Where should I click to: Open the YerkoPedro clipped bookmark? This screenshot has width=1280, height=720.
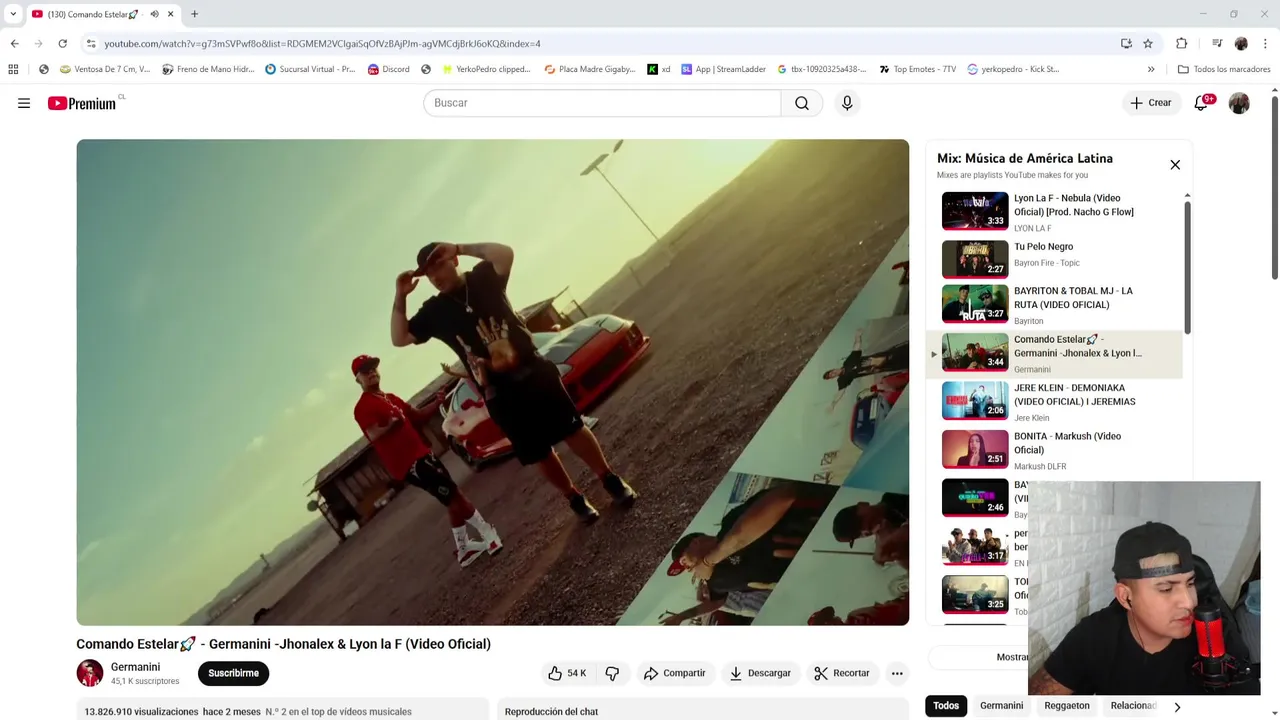(x=485, y=69)
